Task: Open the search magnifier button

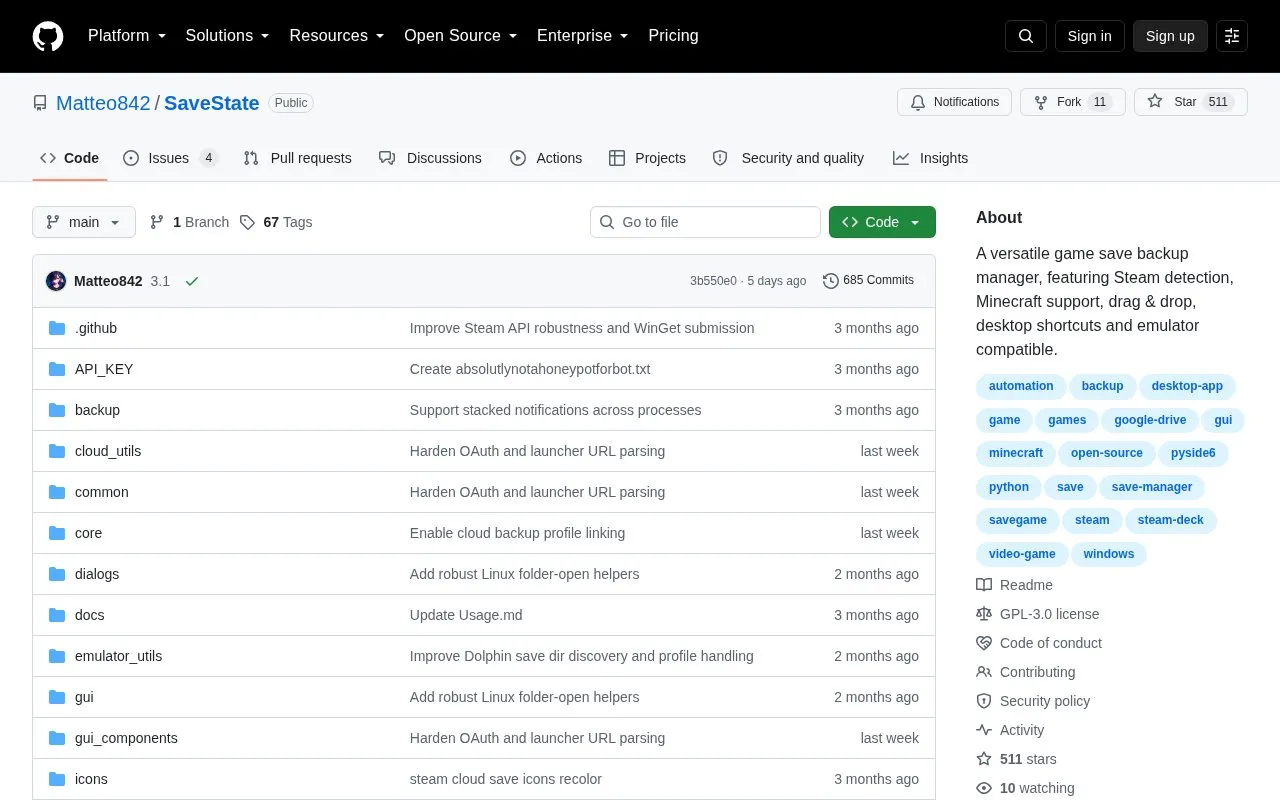Action: (x=1026, y=36)
